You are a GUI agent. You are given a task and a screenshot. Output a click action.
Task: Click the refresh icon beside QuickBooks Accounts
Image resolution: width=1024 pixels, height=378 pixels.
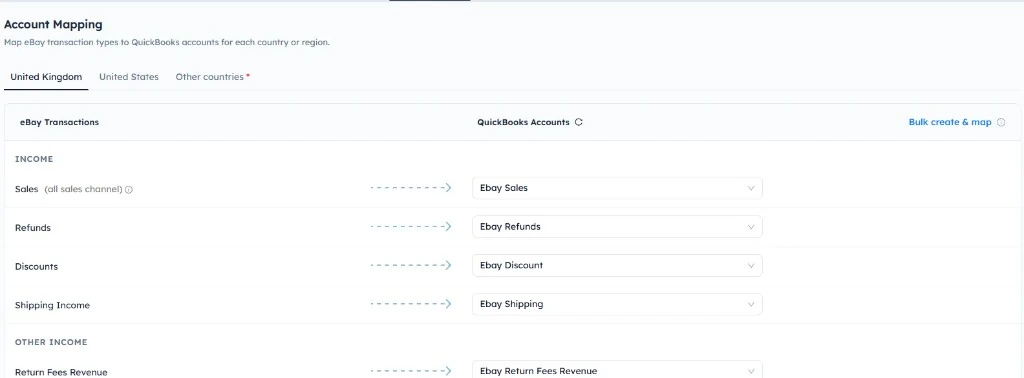click(579, 122)
